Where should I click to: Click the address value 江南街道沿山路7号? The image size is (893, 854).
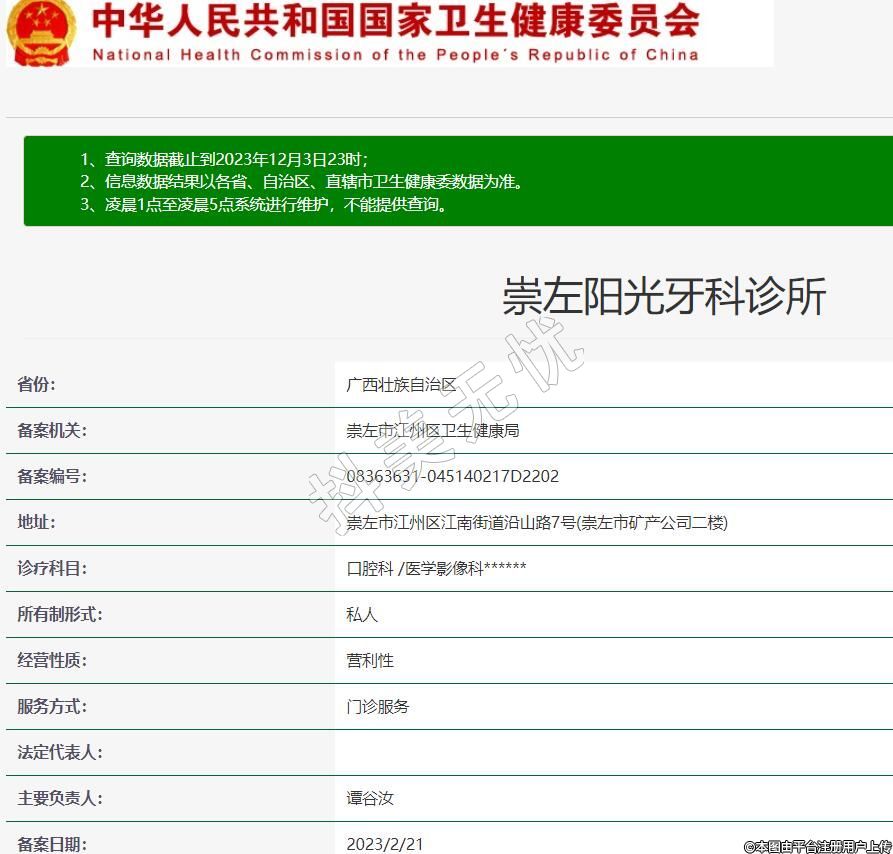point(536,523)
